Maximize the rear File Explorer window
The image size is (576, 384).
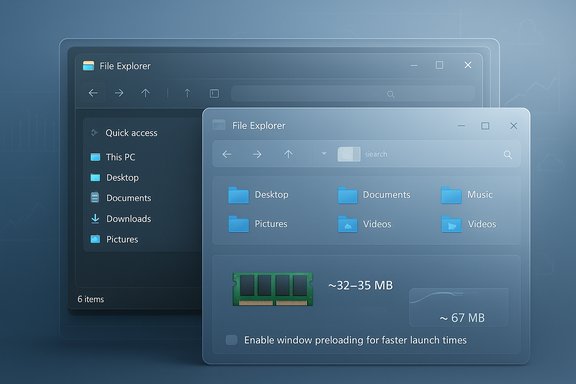[x=439, y=65]
